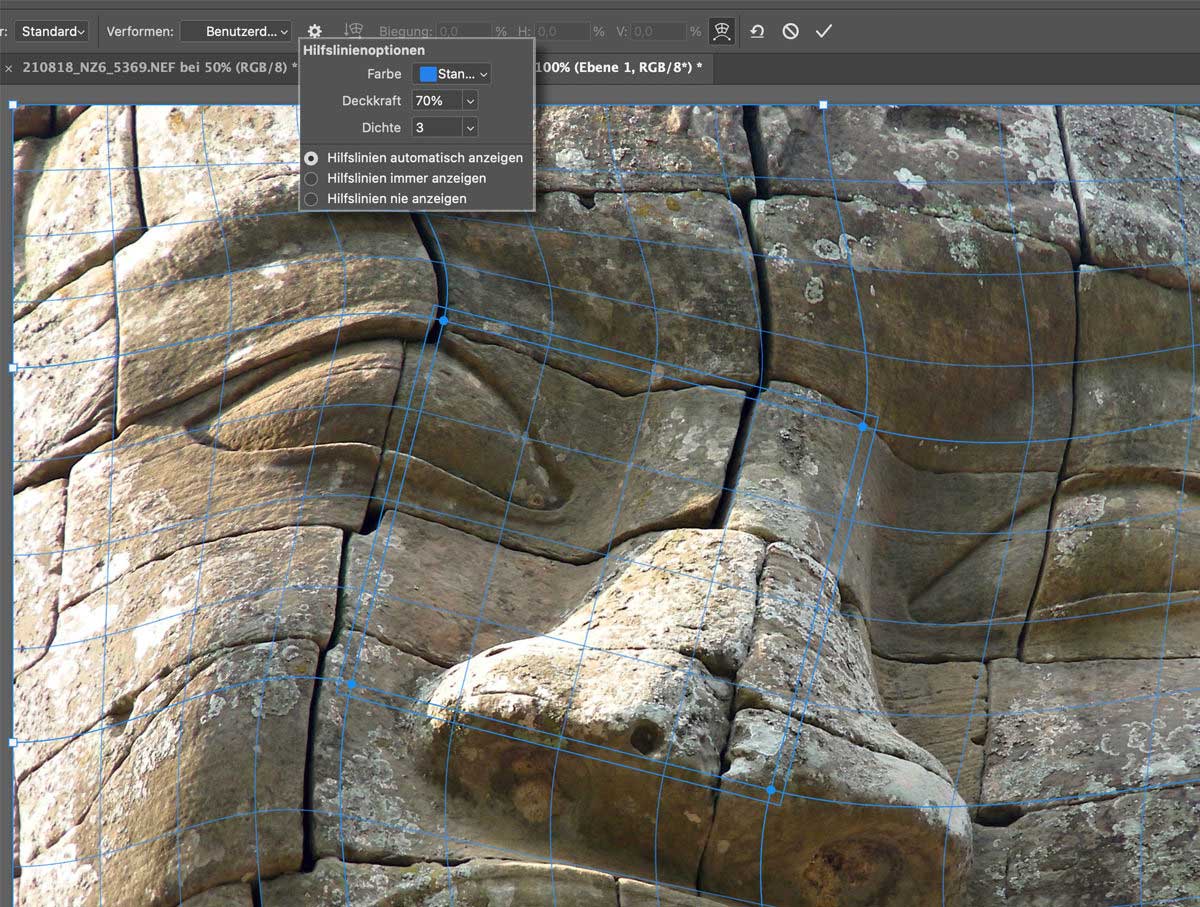1200x907 pixels.
Task: Select the warp control point near the eye
Action: (443, 321)
